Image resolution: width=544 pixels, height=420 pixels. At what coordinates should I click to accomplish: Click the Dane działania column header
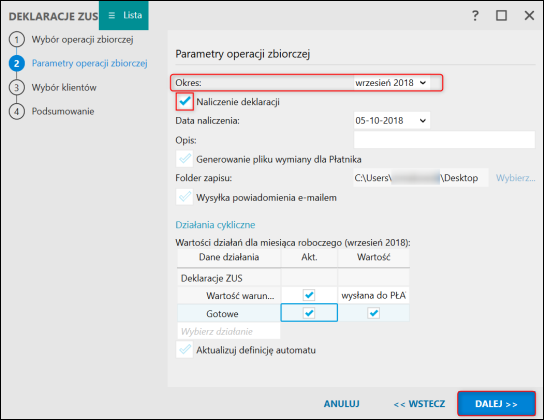(x=229, y=257)
